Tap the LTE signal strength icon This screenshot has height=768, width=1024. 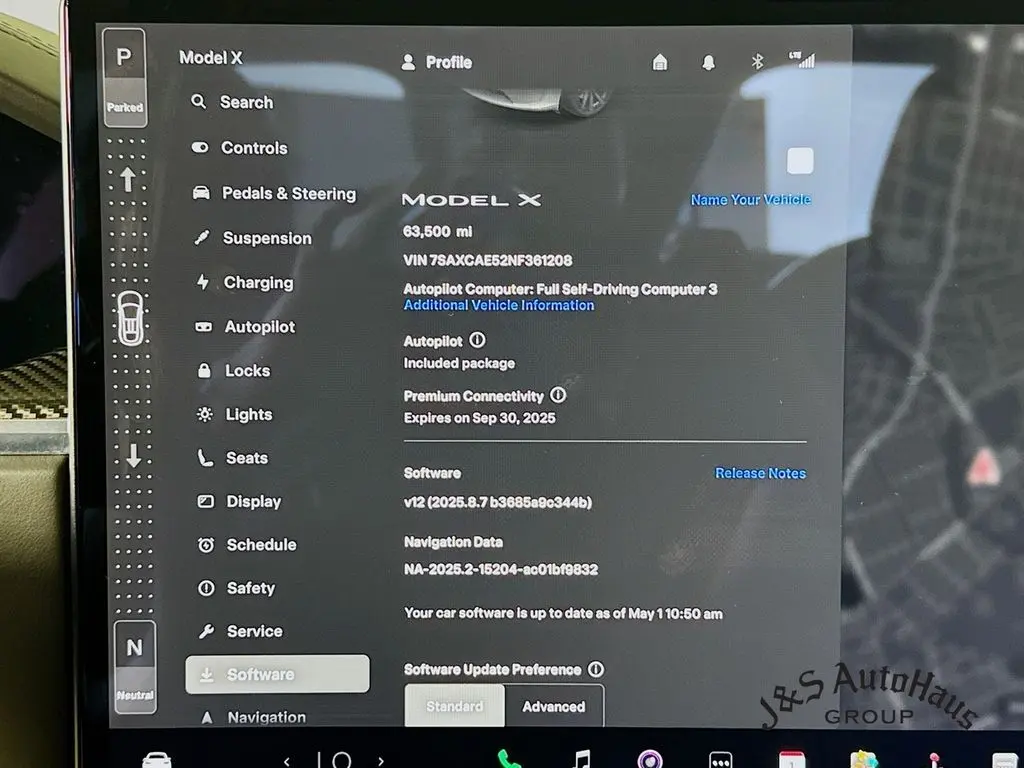coord(803,59)
